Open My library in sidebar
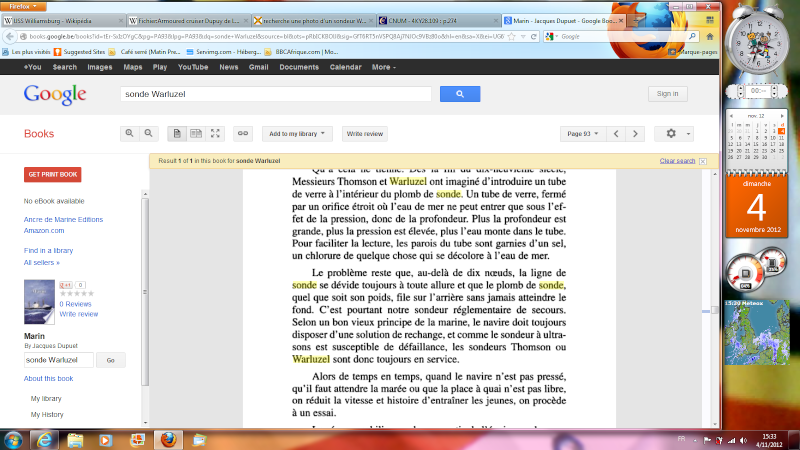The width and height of the screenshot is (800, 450). [x=46, y=398]
